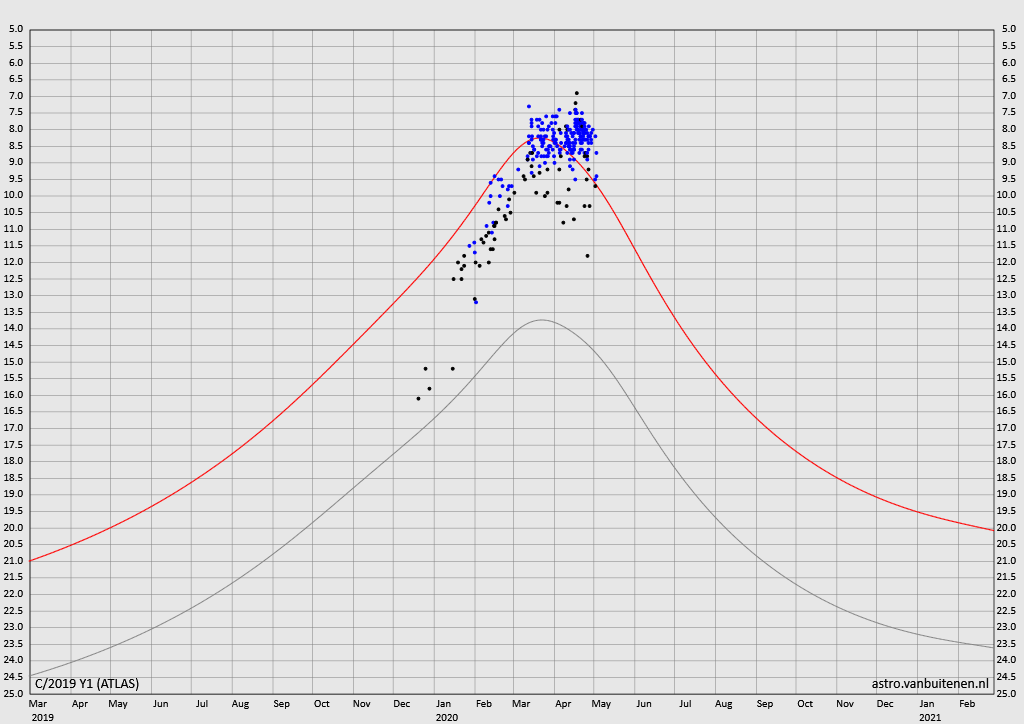Viewport: 1024px width, 724px height.
Task: Select the Jan label above 2021
Action: pyautogui.click(x=927, y=704)
